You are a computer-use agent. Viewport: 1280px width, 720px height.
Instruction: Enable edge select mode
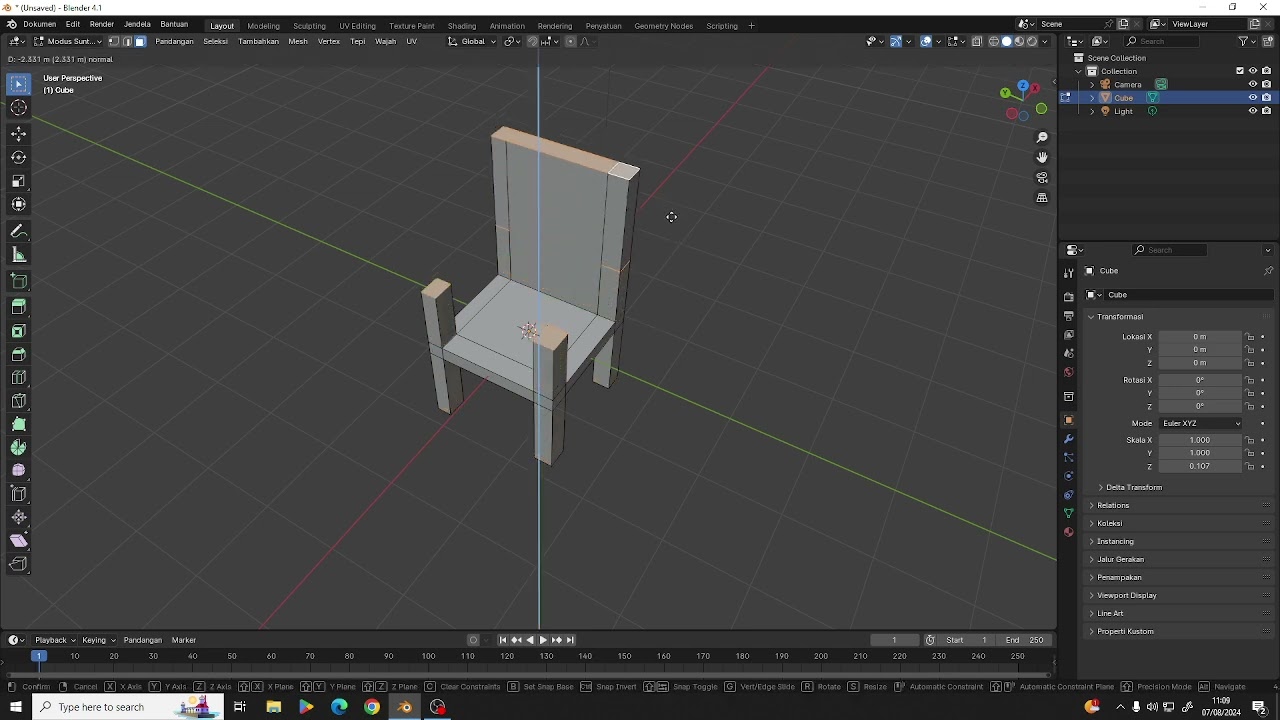pyautogui.click(x=127, y=41)
